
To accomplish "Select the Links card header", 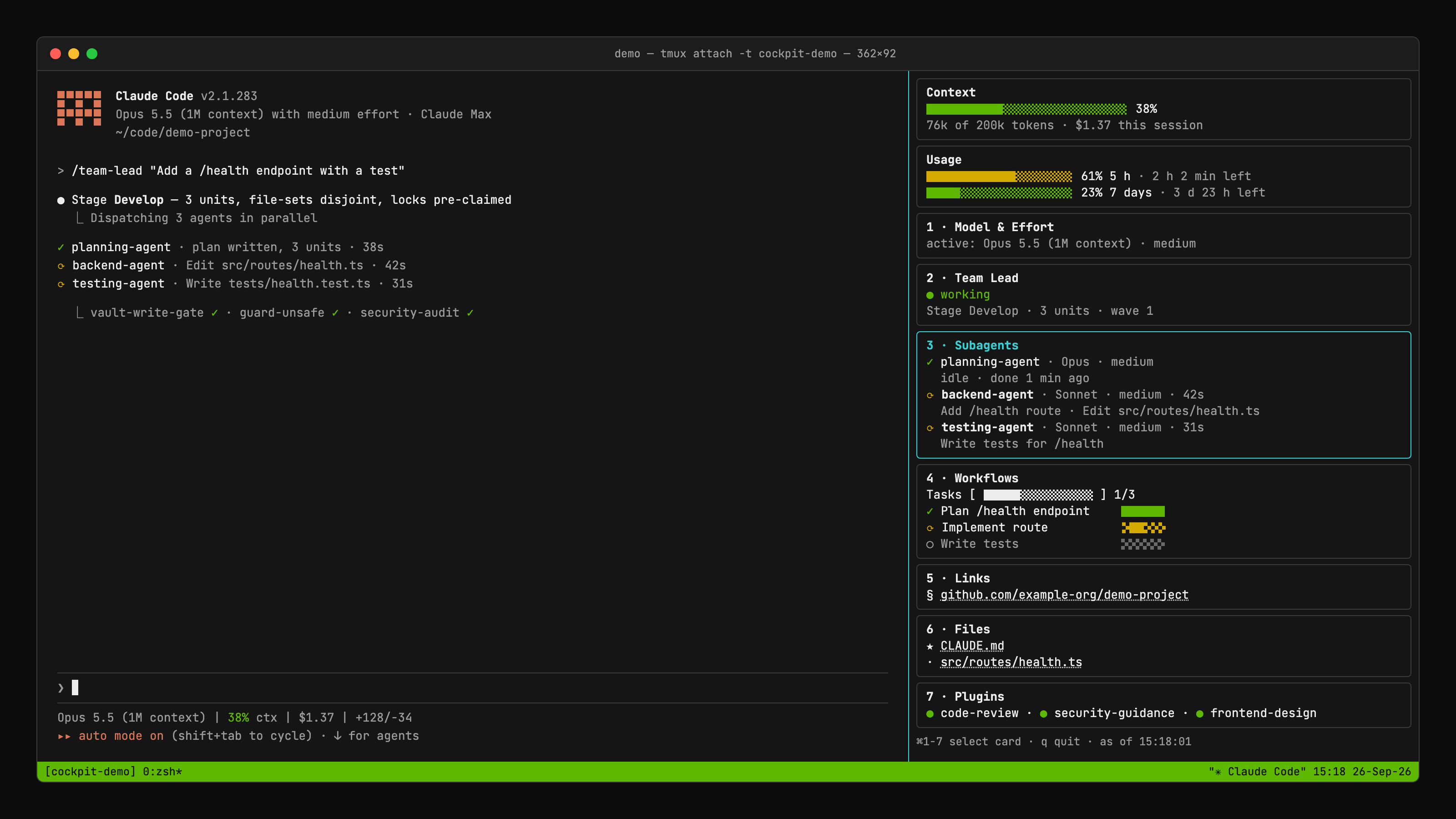I will click(x=958, y=578).
